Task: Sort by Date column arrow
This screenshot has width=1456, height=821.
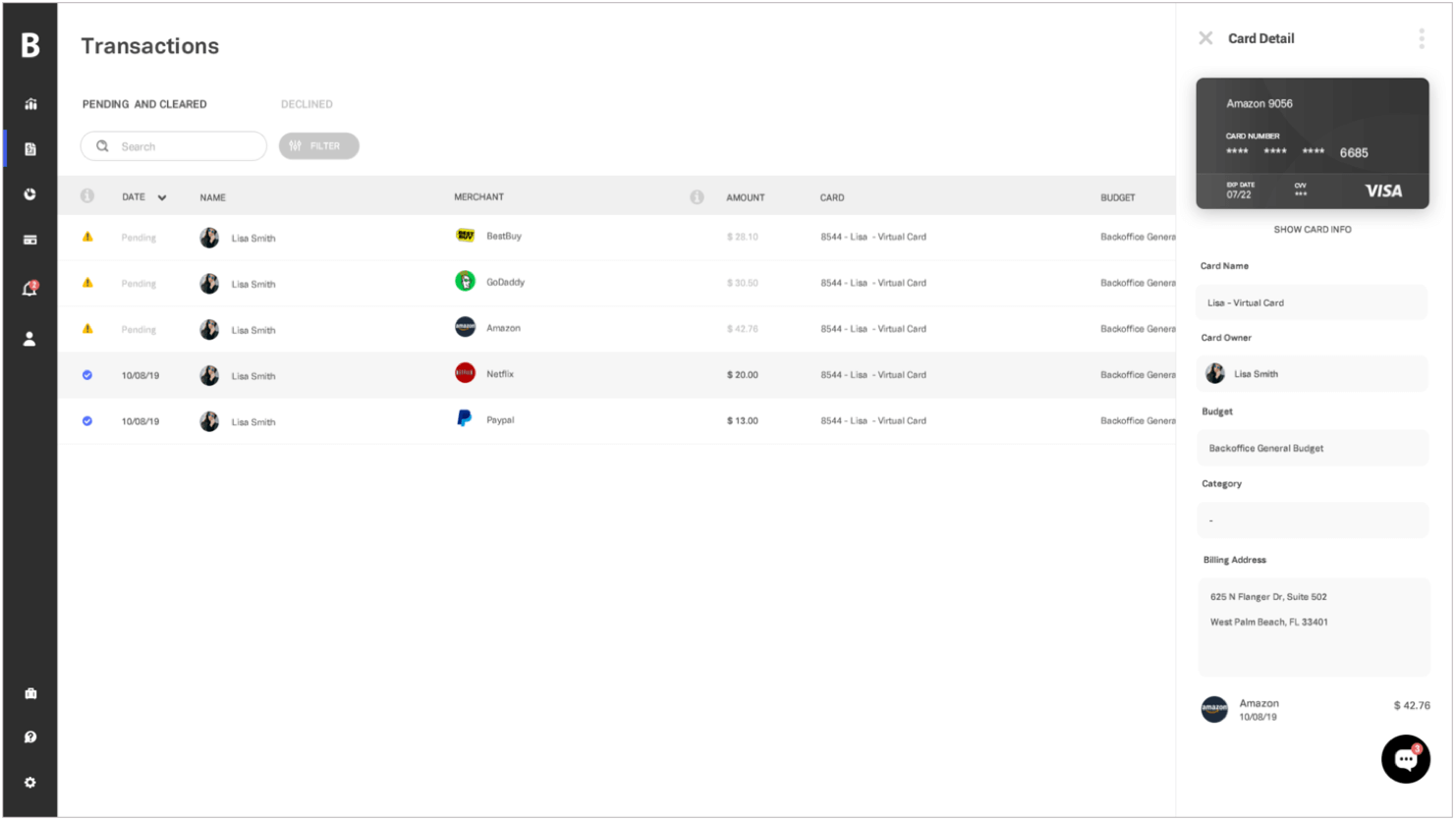Action: pyautogui.click(x=162, y=197)
